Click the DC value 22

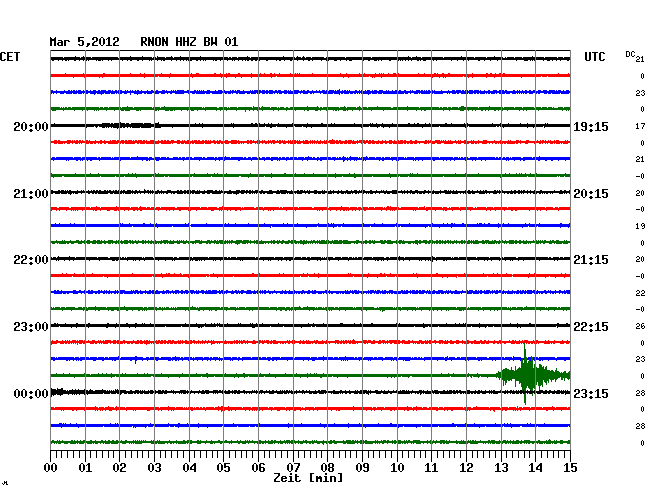pos(640,293)
